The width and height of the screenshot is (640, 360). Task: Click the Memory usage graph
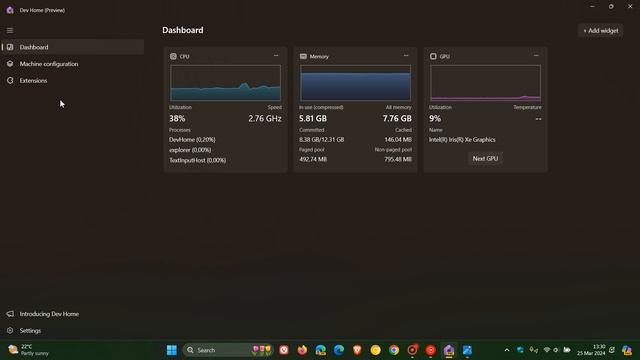click(x=356, y=83)
